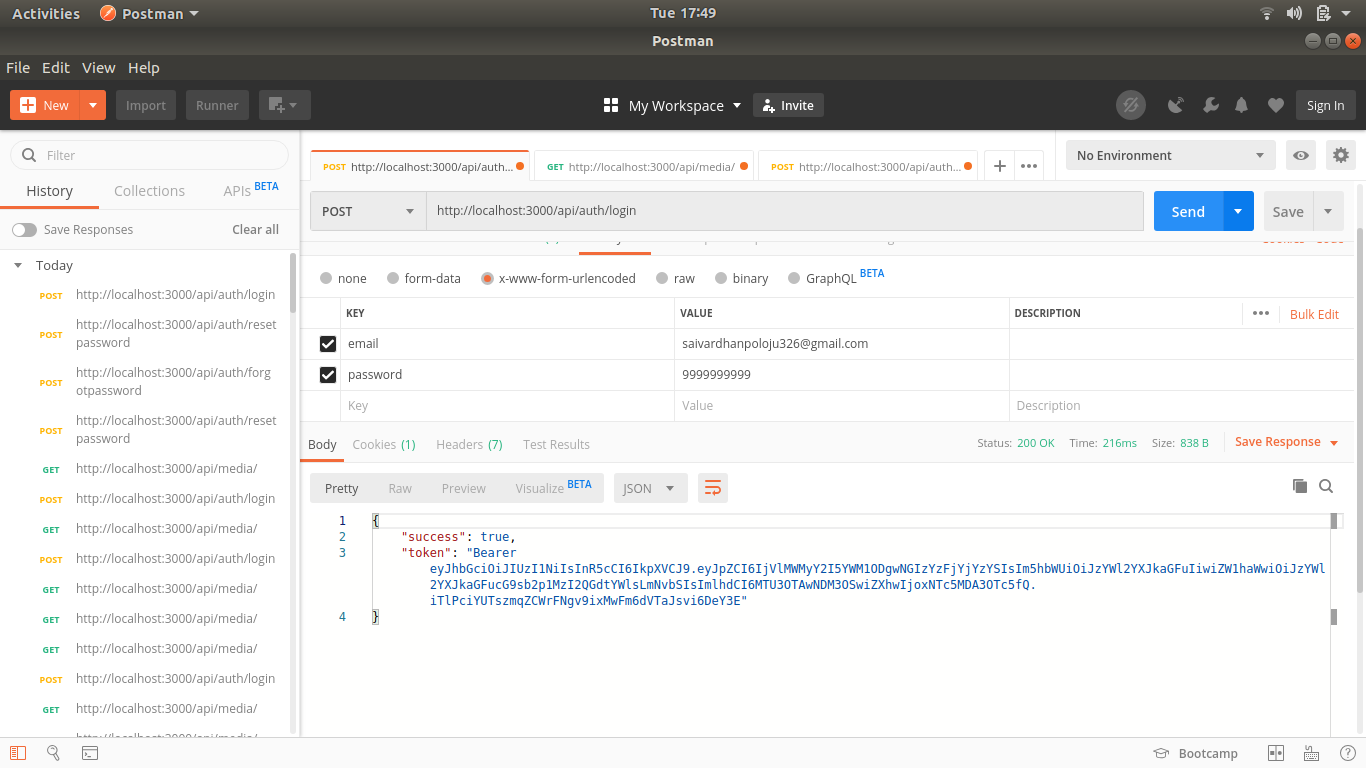Open body columns three-dots options
The image size is (1366, 768).
1261,313
